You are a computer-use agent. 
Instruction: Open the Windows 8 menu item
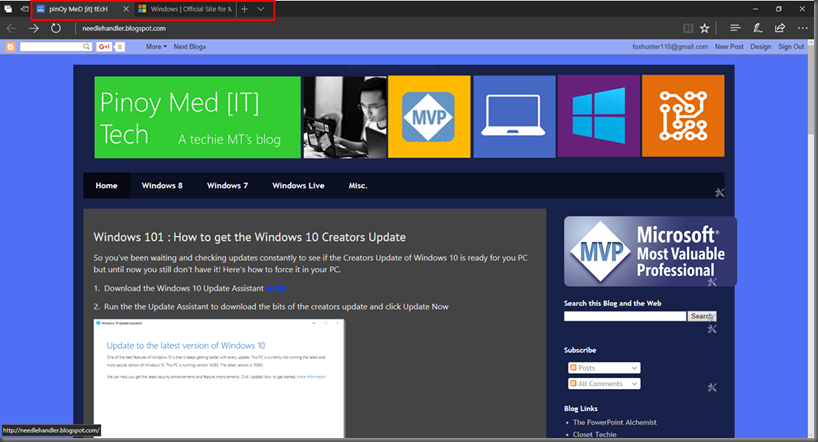pos(162,185)
